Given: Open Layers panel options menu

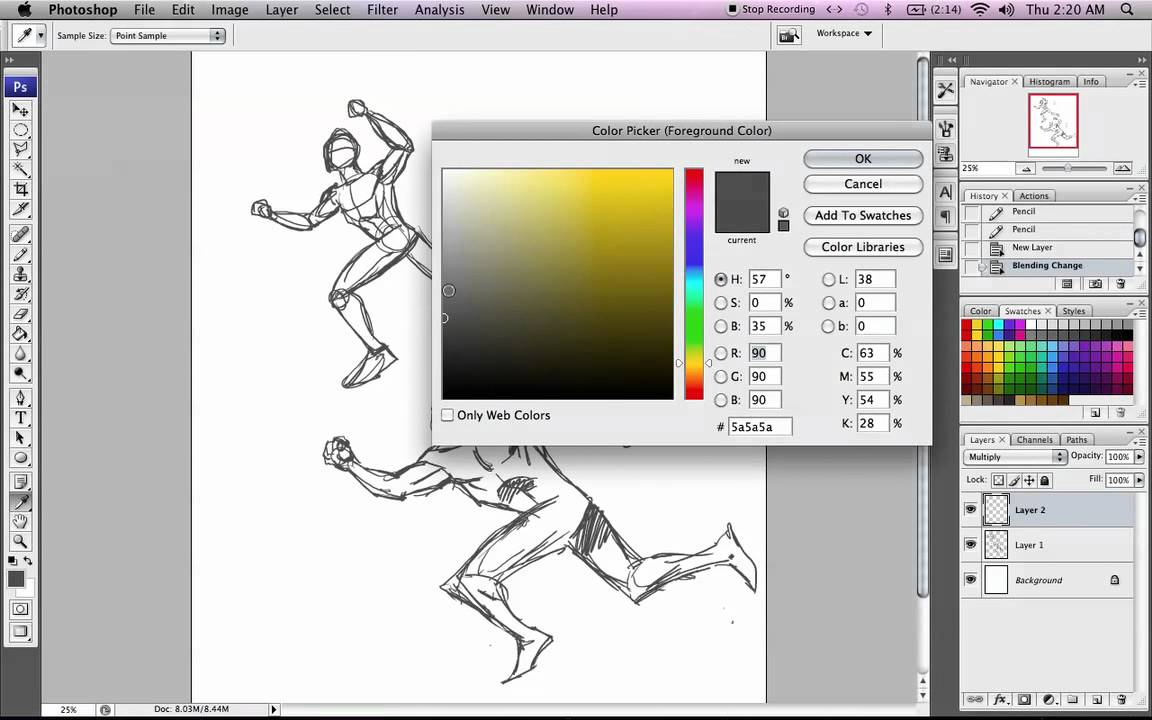Looking at the screenshot, I should coord(1141,442).
